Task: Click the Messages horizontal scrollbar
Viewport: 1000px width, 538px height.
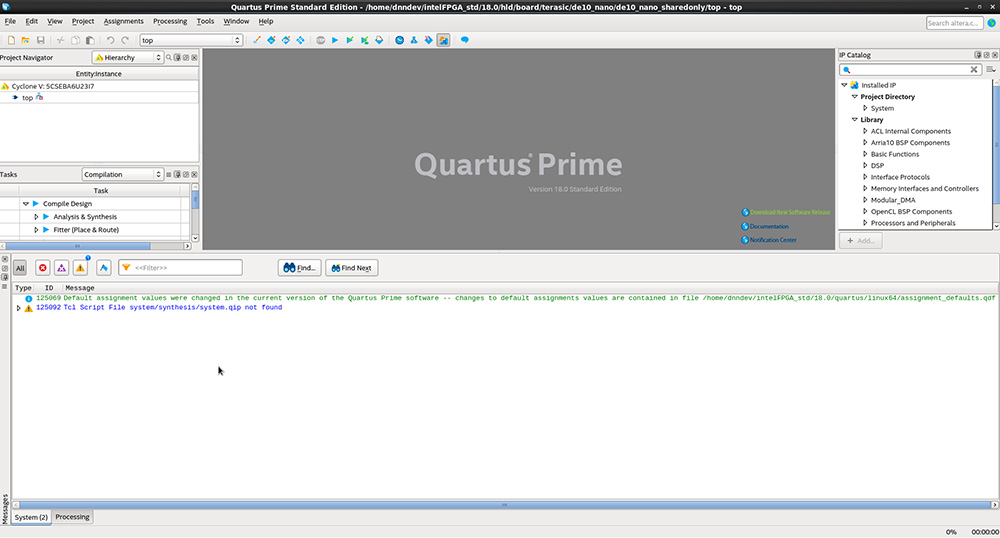Action: 504,505
